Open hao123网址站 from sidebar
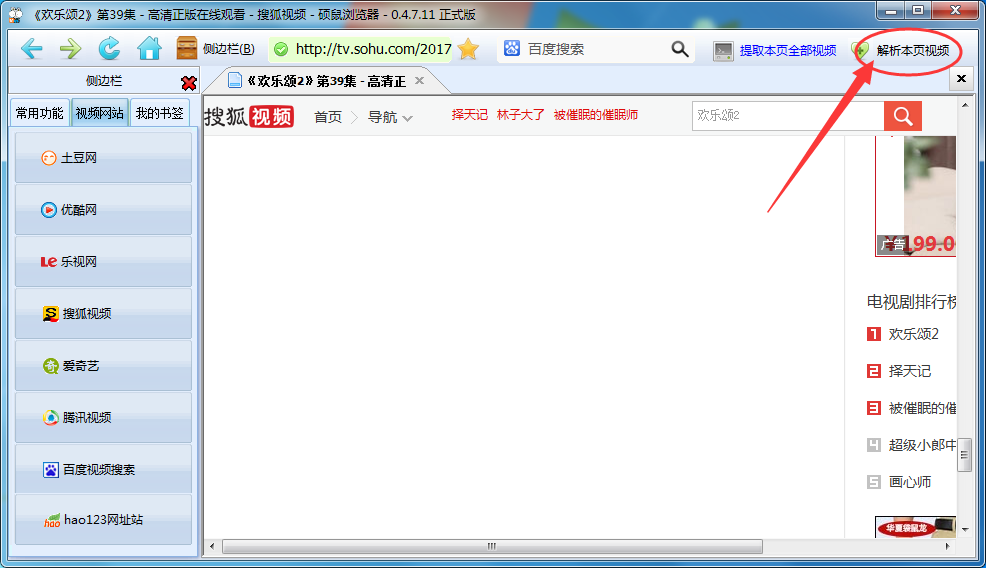This screenshot has height=568, width=986. tap(103, 520)
